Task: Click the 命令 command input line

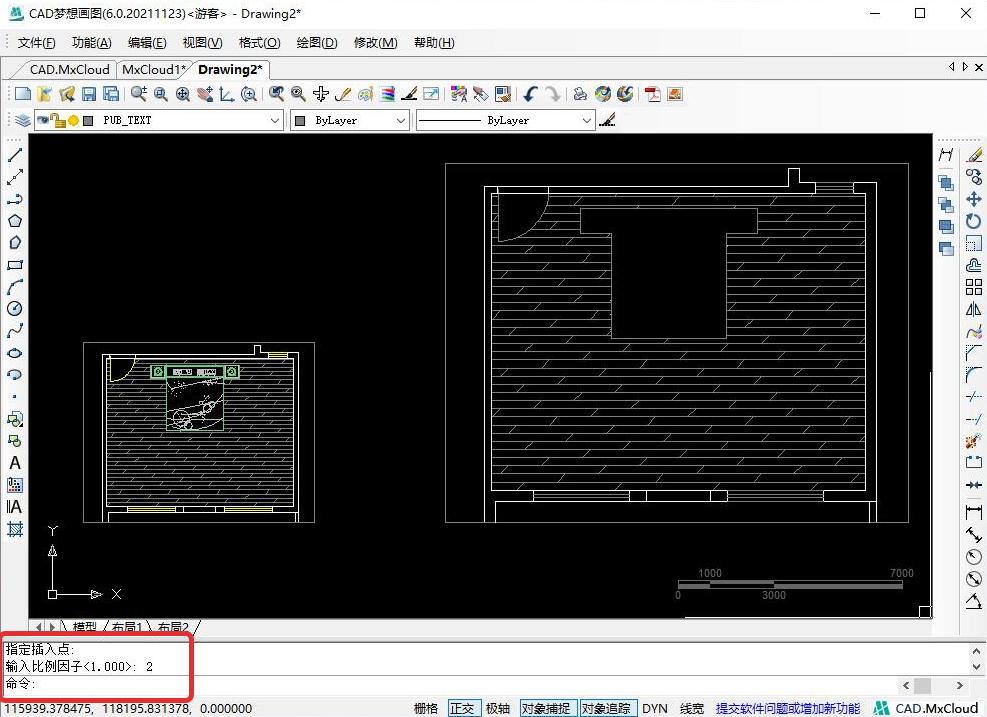Action: click(400, 684)
